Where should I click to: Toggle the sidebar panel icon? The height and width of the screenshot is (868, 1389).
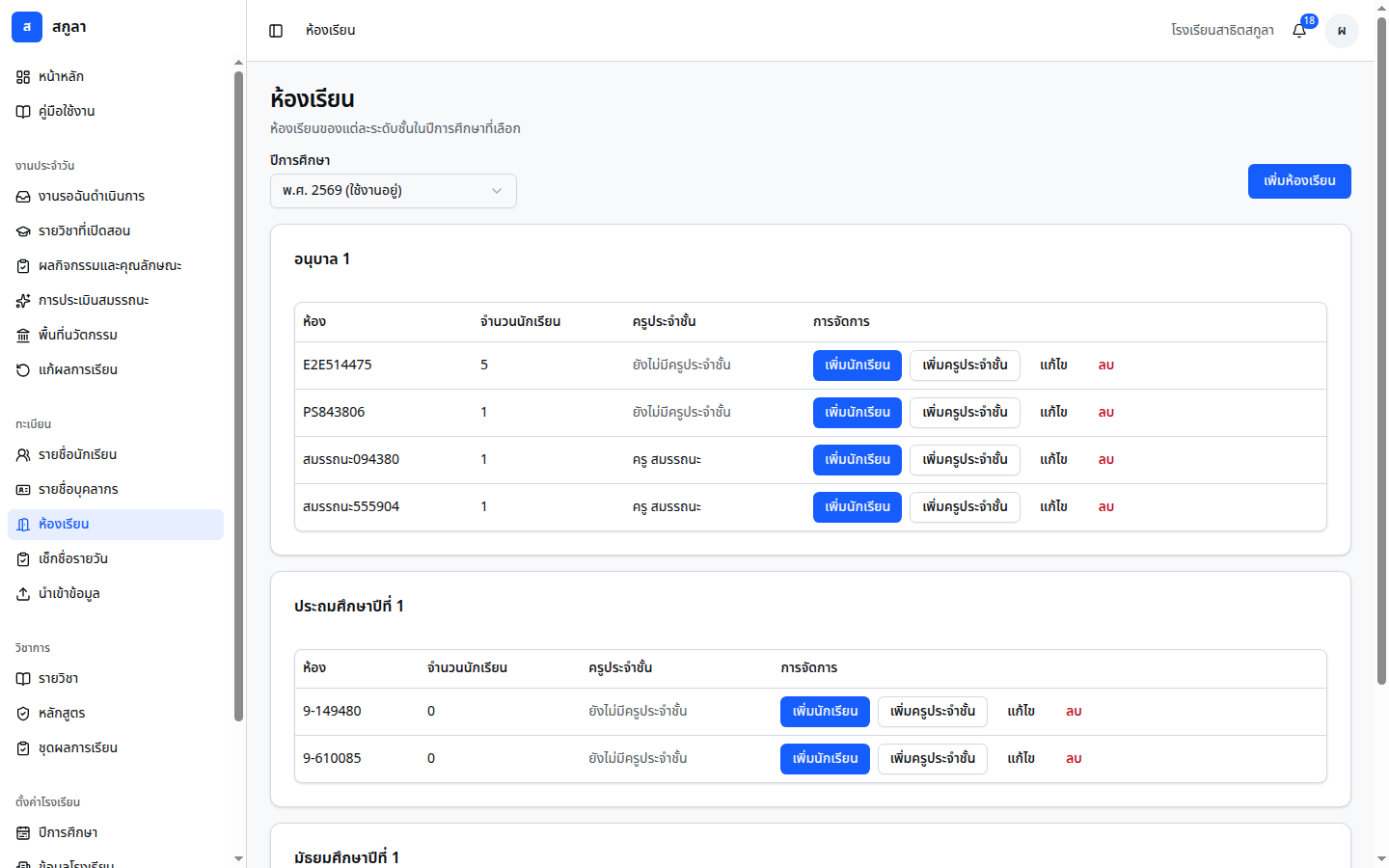pos(276,31)
